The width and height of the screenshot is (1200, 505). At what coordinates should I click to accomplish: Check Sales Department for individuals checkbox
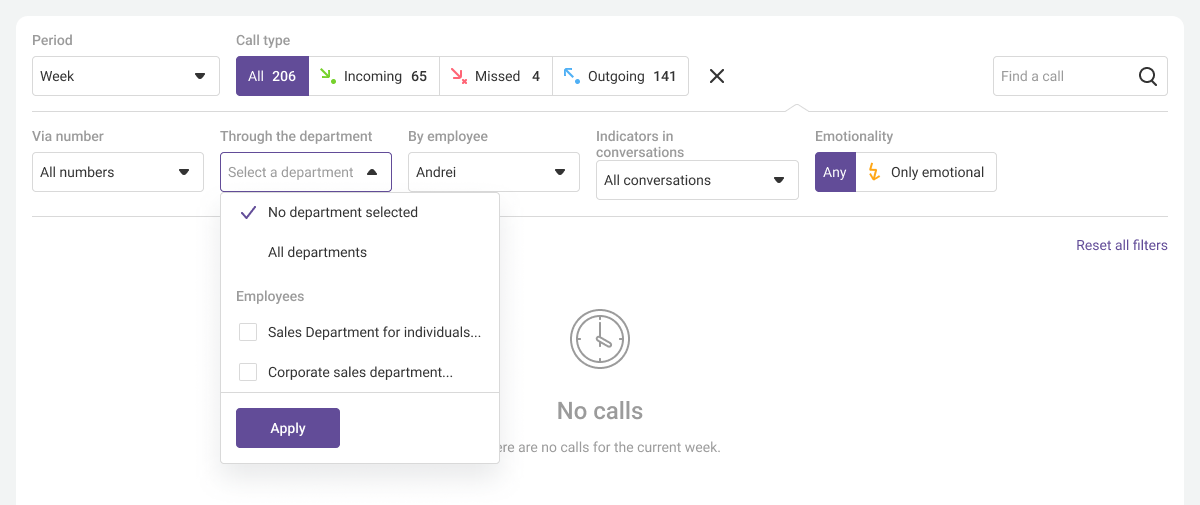point(248,332)
